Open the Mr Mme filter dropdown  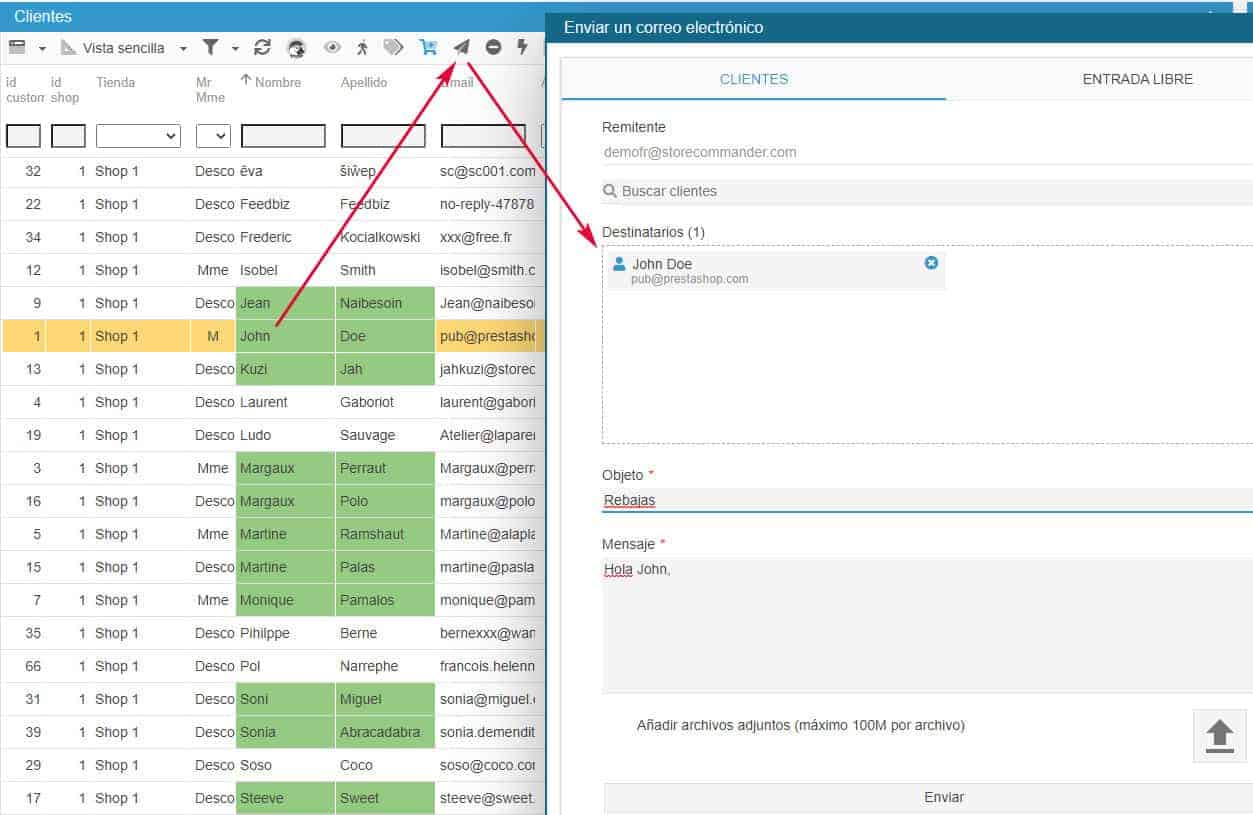point(213,136)
